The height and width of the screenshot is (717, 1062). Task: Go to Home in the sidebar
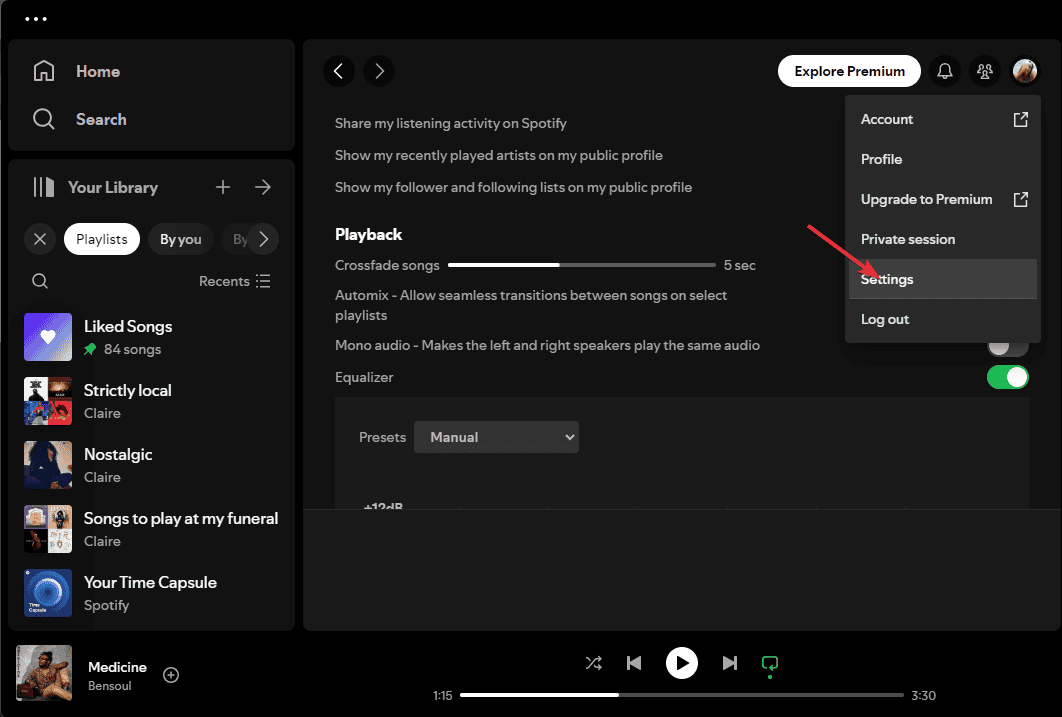(77, 71)
